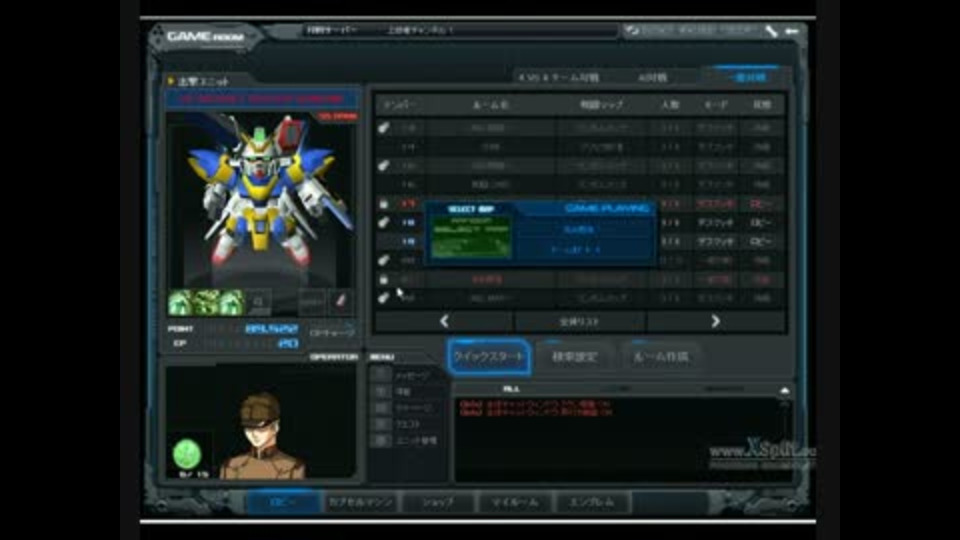Image resolution: width=960 pixels, height=540 pixels.
Task: Open クエスト from the MENU list
Action: pyautogui.click(x=408, y=424)
